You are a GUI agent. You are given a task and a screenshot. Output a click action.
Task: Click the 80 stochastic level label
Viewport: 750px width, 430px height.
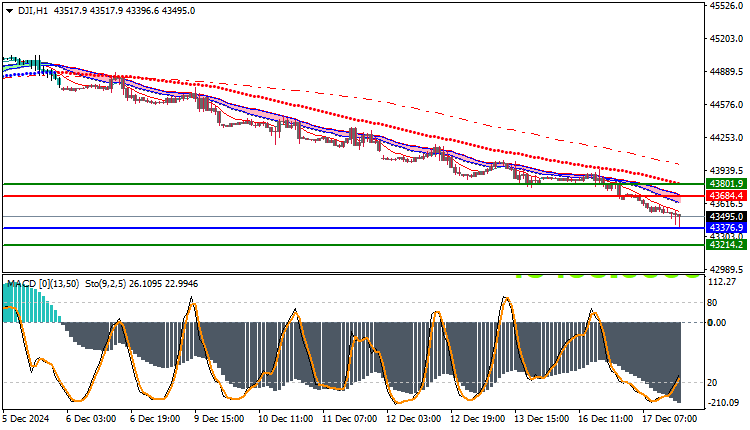pyautogui.click(x=712, y=303)
